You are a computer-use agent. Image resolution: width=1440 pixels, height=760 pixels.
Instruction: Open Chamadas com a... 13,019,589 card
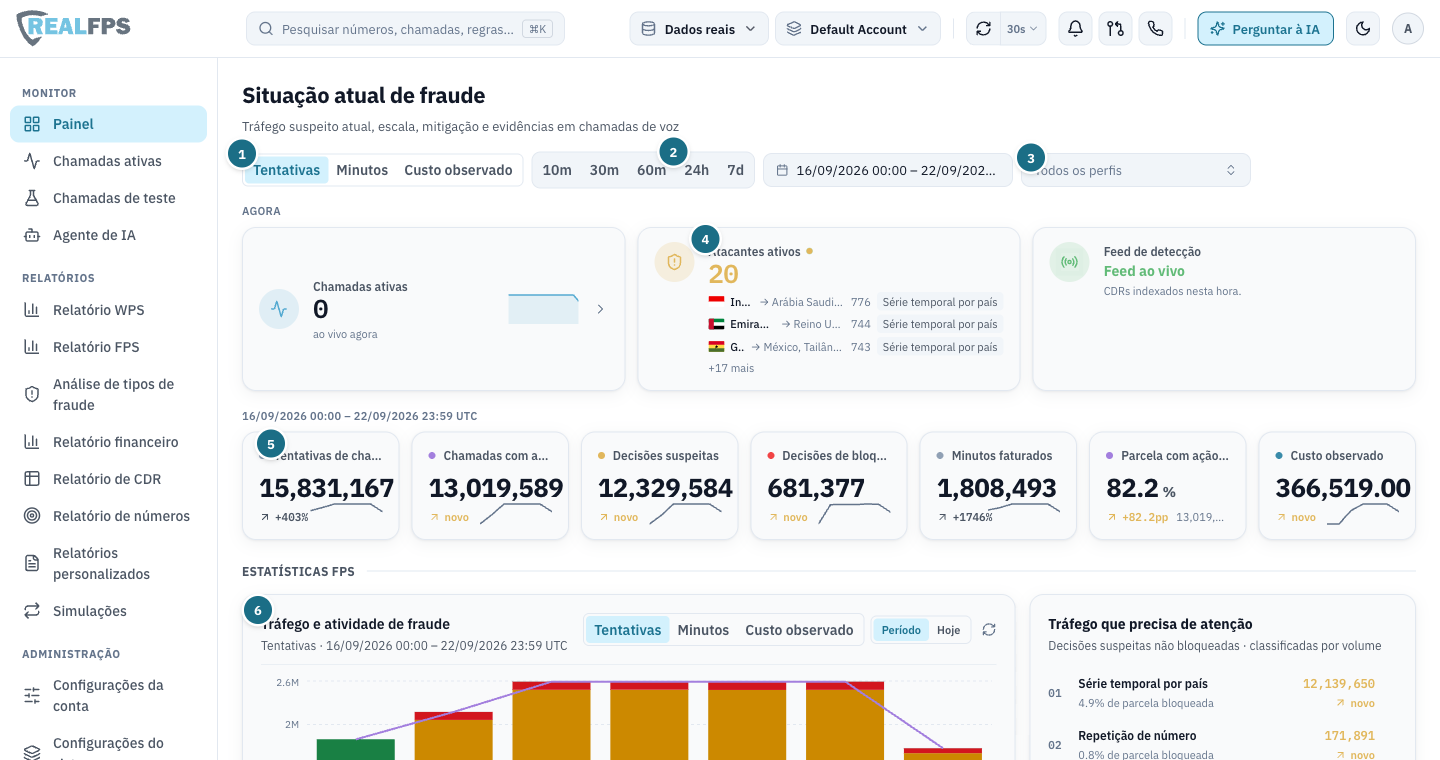pyautogui.click(x=490, y=486)
